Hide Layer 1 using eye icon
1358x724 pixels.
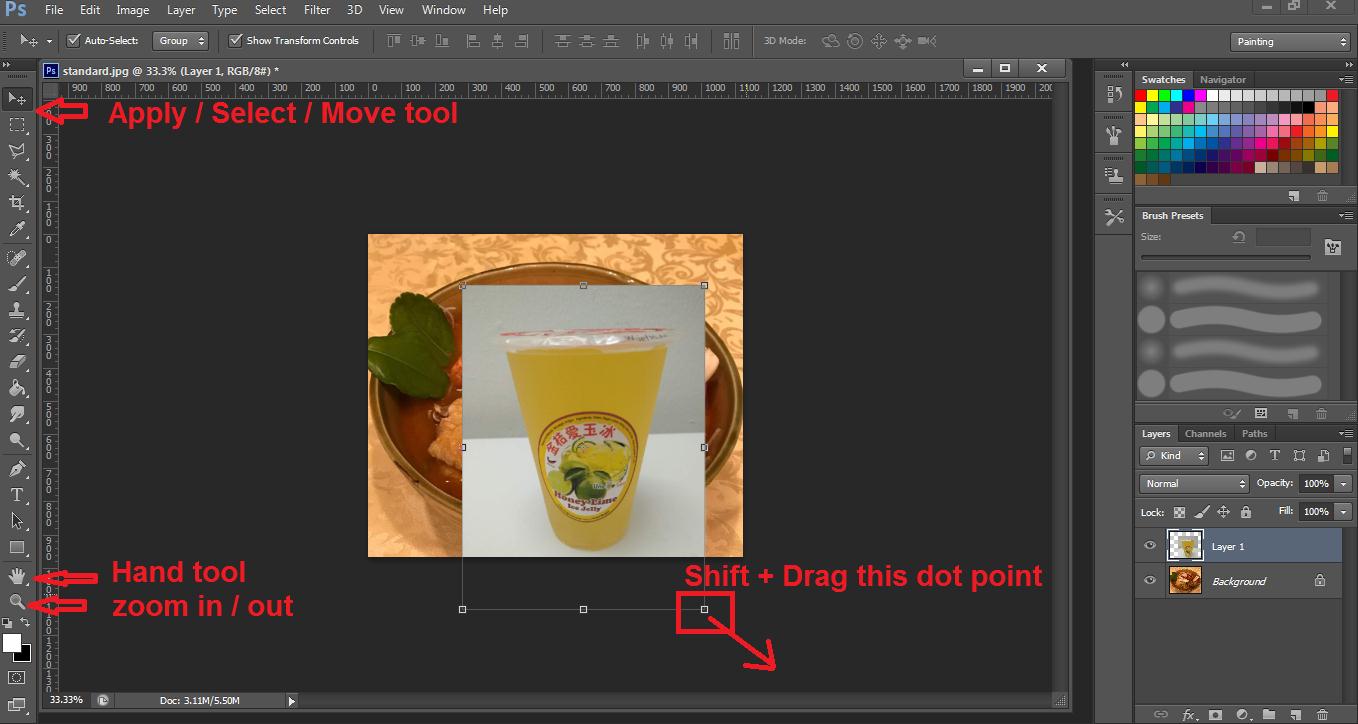click(x=1150, y=546)
